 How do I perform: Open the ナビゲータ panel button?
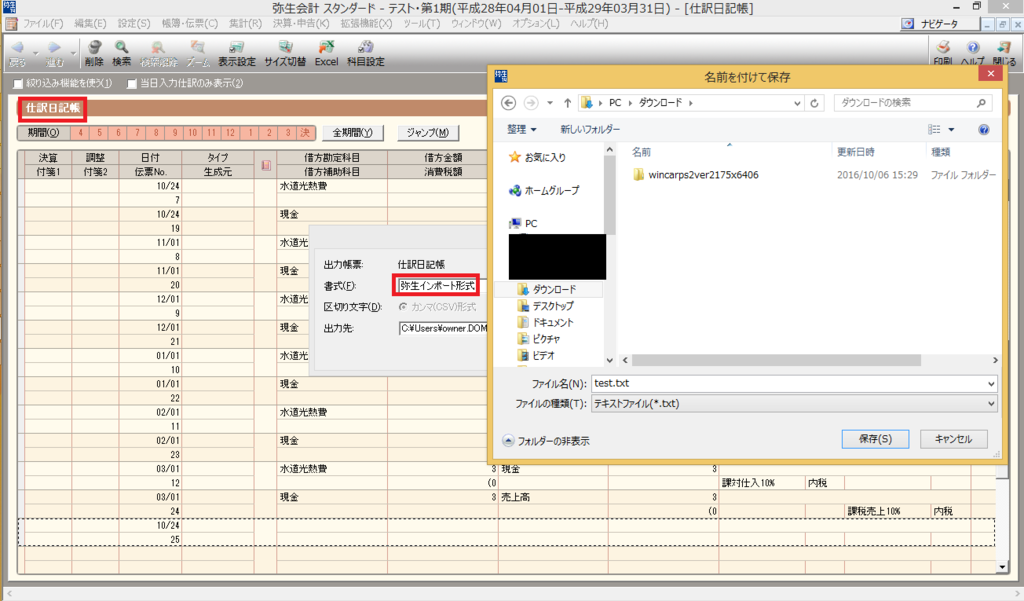click(x=939, y=24)
